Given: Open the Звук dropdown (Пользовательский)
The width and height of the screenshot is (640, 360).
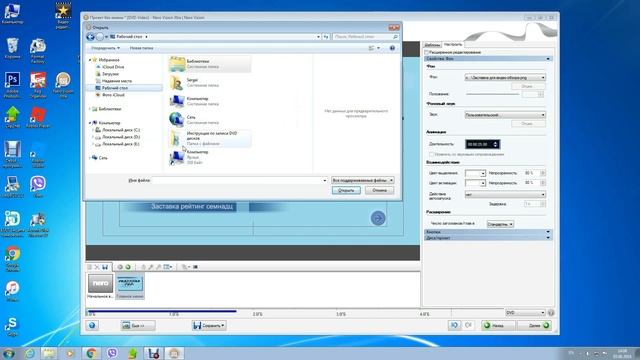Looking at the screenshot, I should (505, 115).
